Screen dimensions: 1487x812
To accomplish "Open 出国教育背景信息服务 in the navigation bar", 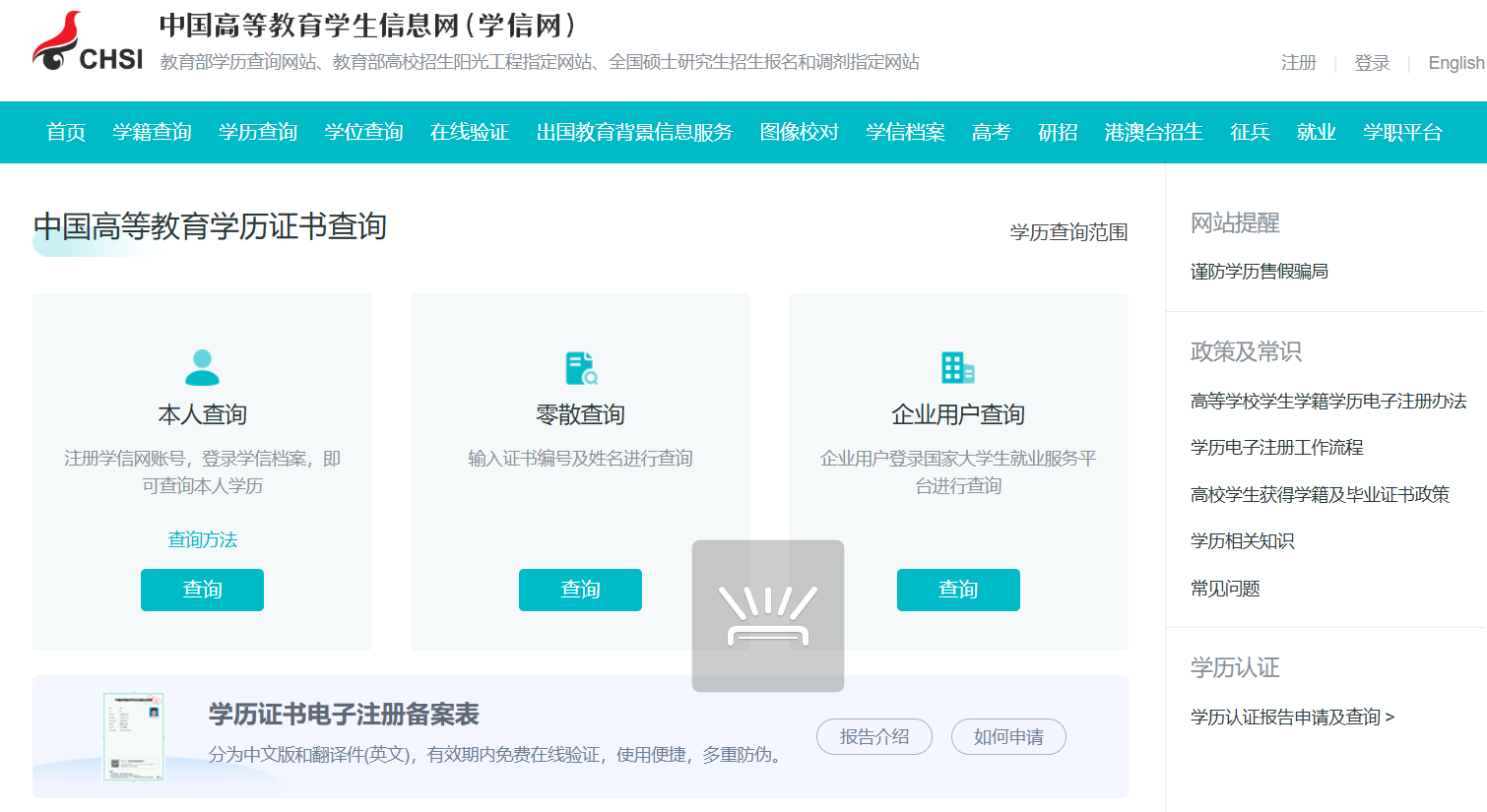I will click(634, 132).
